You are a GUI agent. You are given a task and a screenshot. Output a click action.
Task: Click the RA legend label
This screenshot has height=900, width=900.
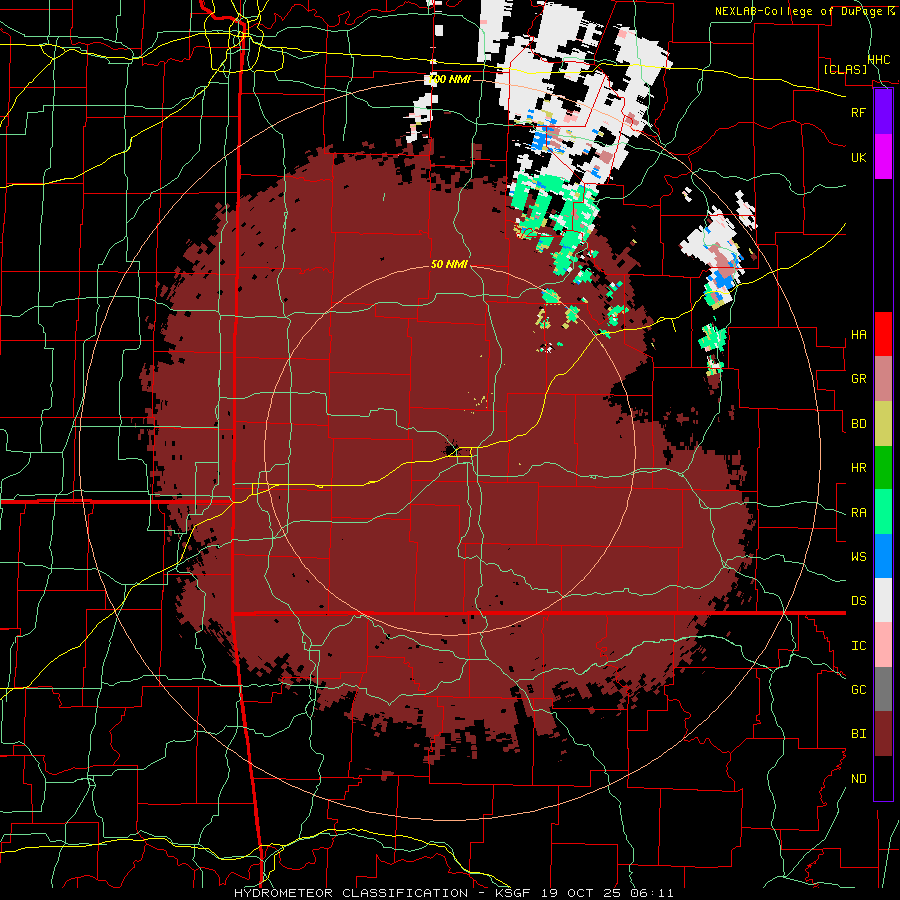click(858, 513)
